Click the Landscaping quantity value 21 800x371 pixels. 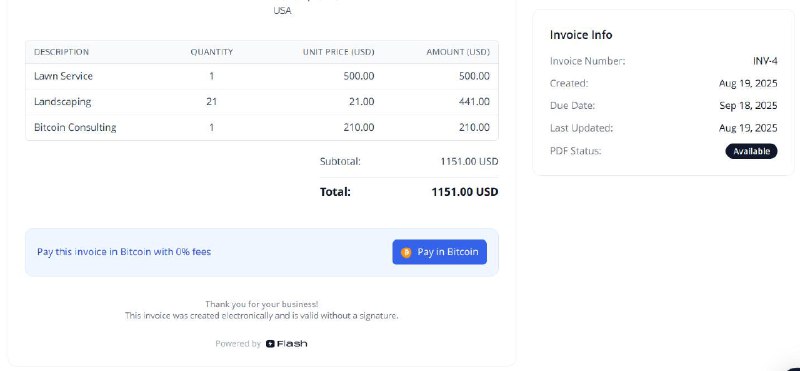tap(212, 102)
